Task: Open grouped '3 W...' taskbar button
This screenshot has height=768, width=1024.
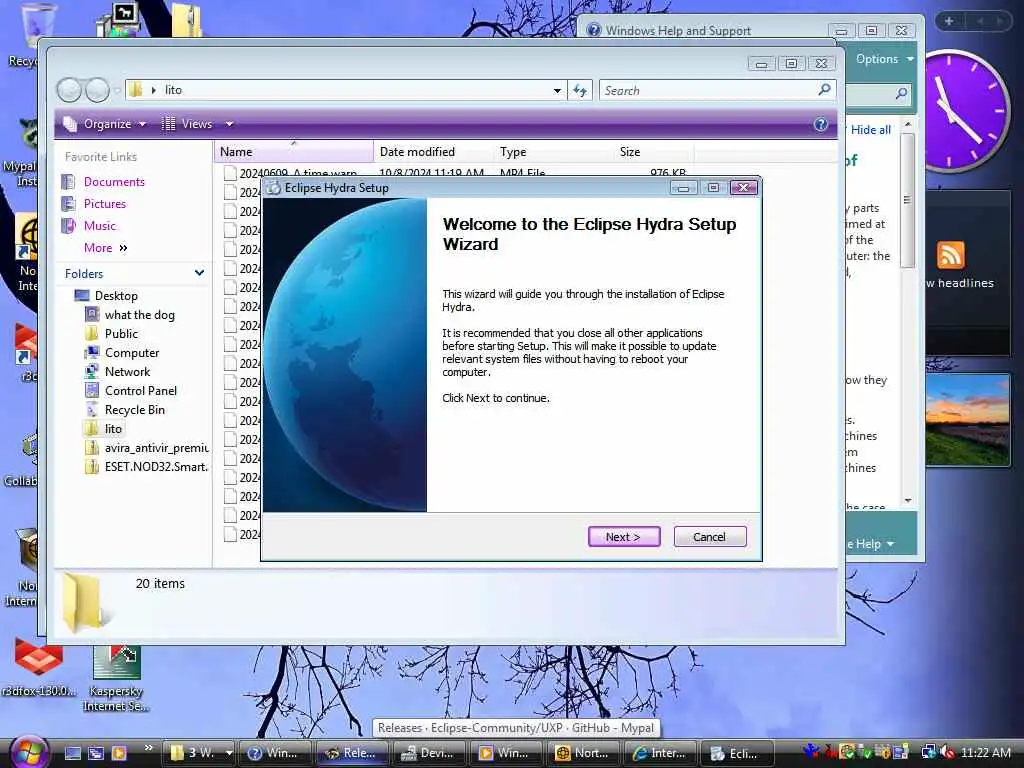Action: click(200, 753)
